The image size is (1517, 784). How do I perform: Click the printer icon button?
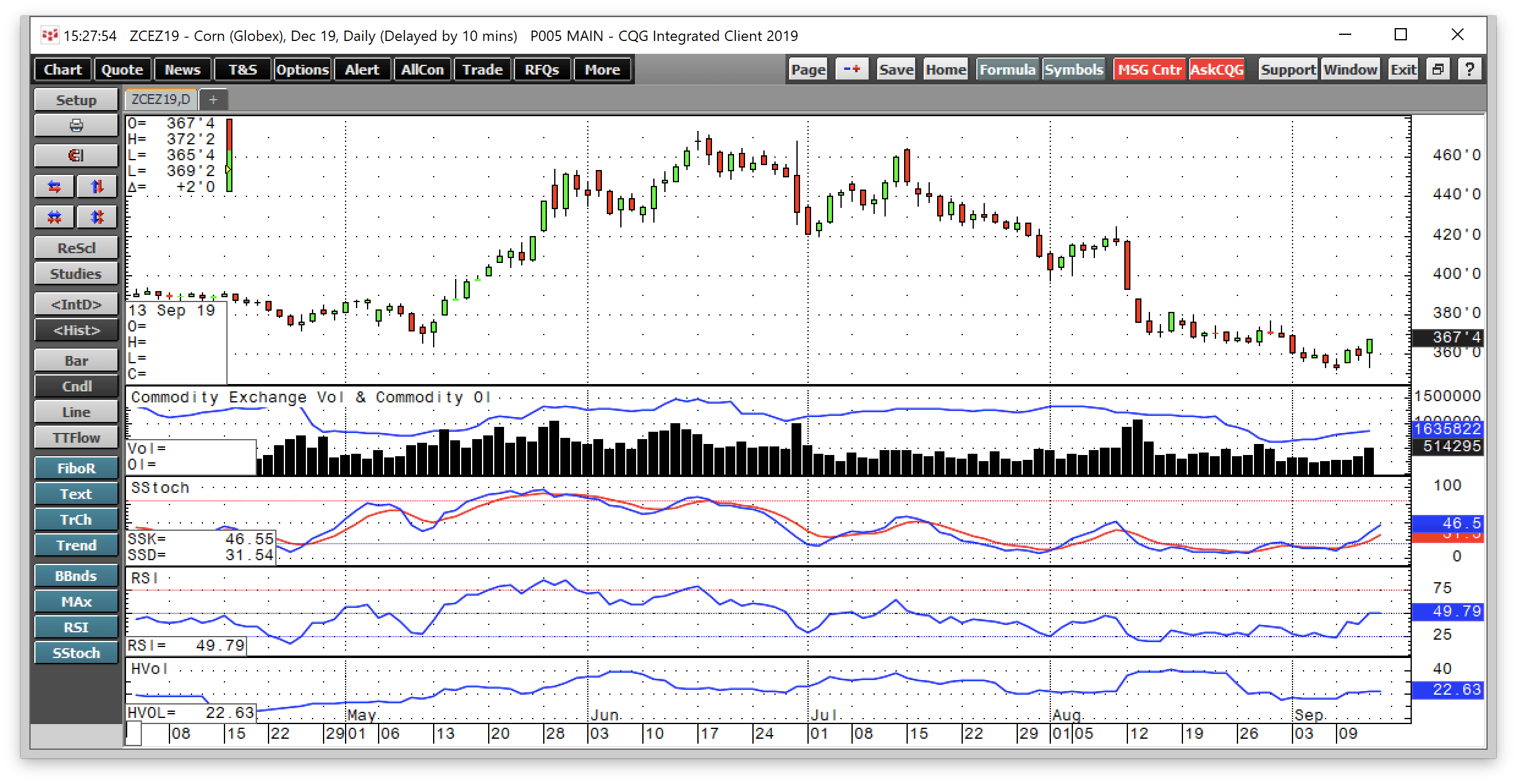[76, 125]
